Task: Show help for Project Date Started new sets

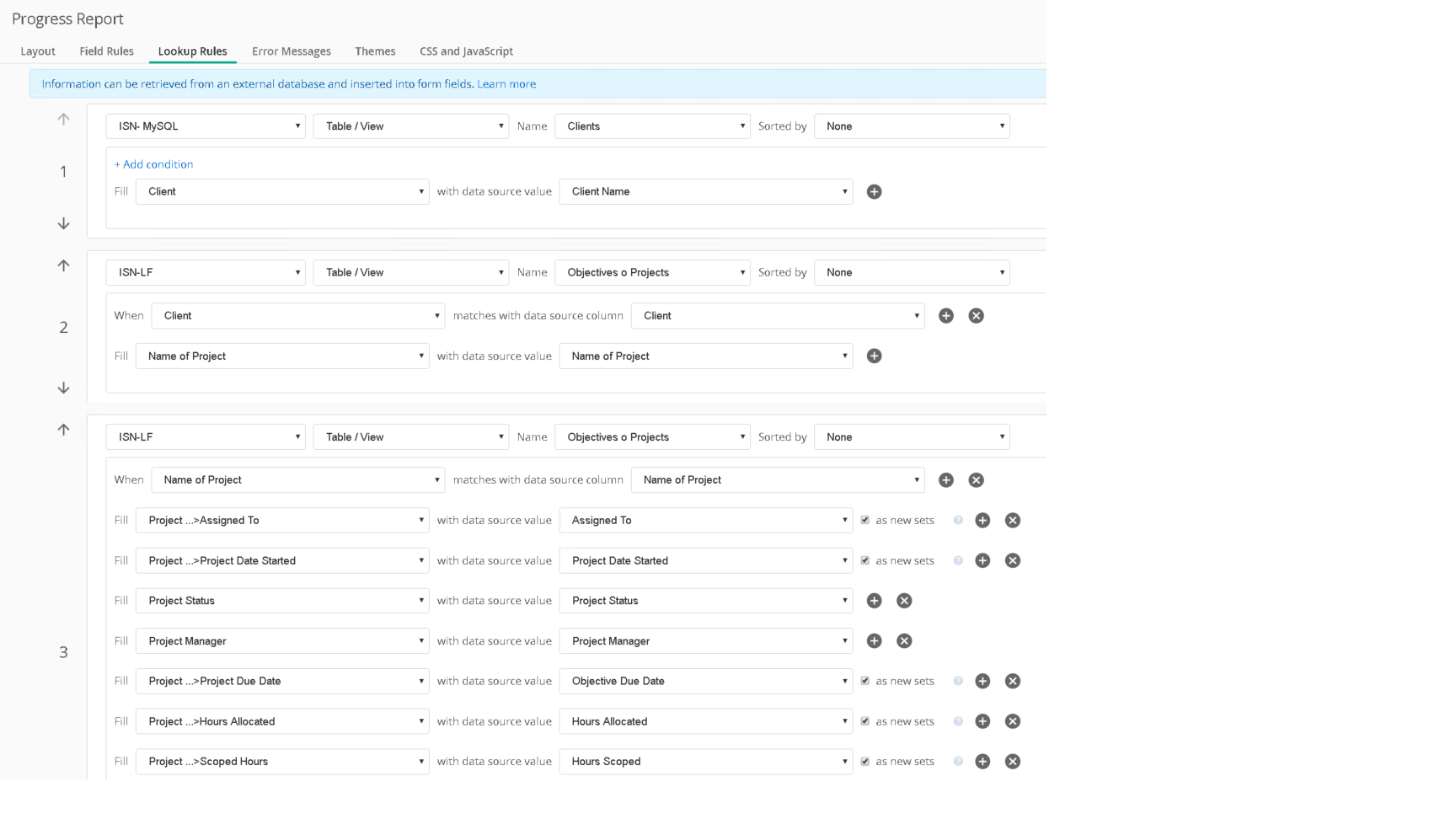Action: [x=958, y=561]
